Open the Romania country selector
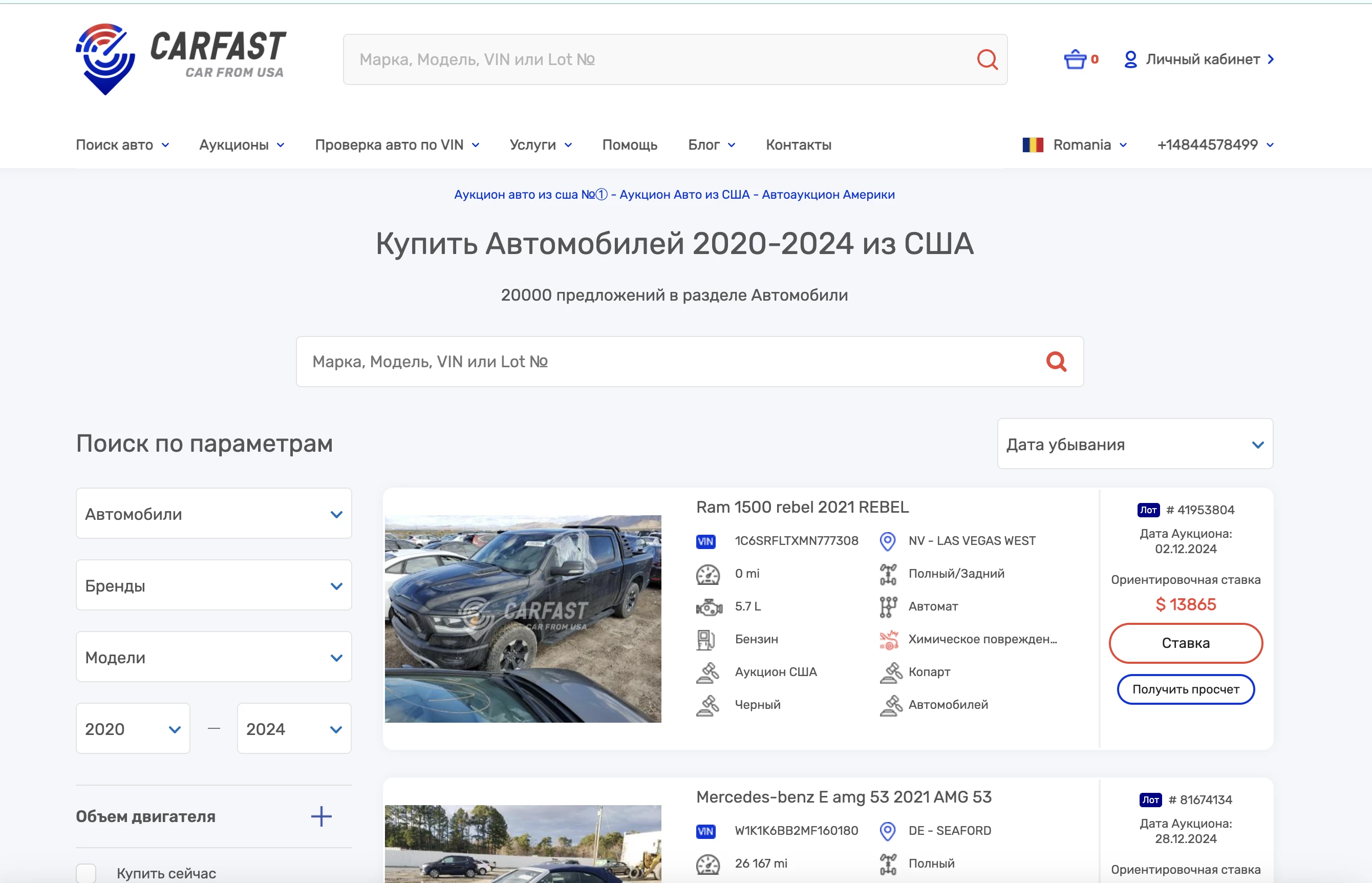Screen dimensions: 1372x883 pyautogui.click(x=1075, y=144)
